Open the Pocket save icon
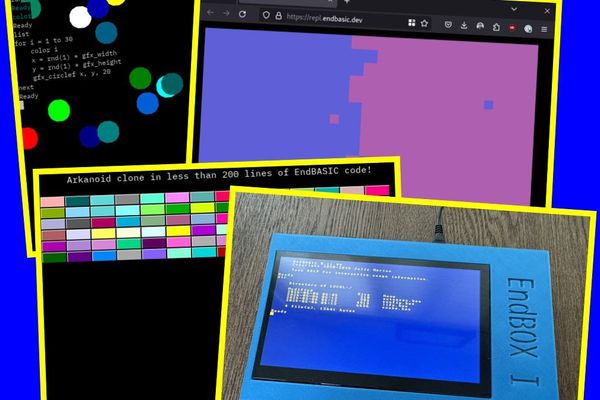This screenshot has width=600, height=400. tap(448, 25)
